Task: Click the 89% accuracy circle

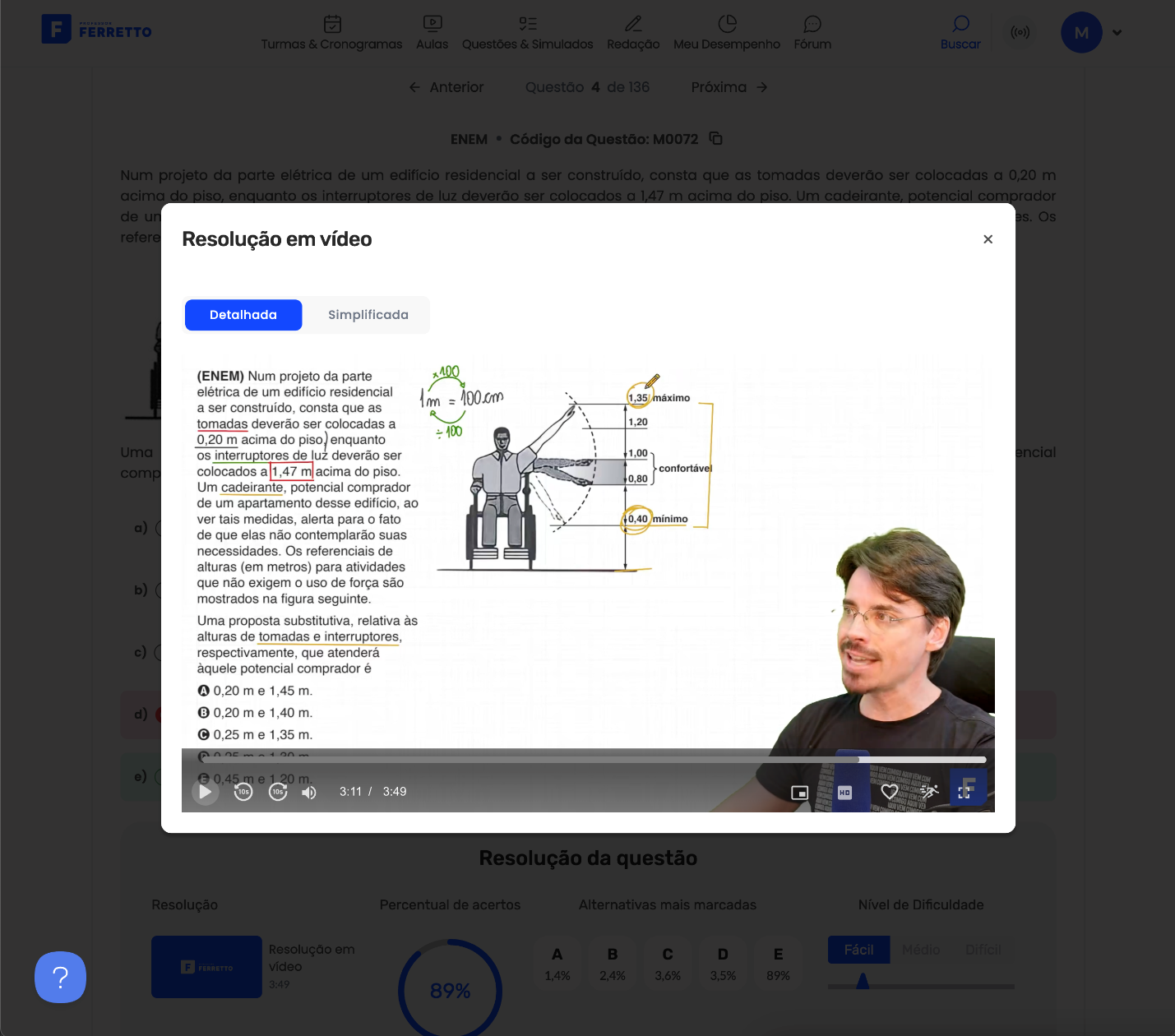Action: 450,990
